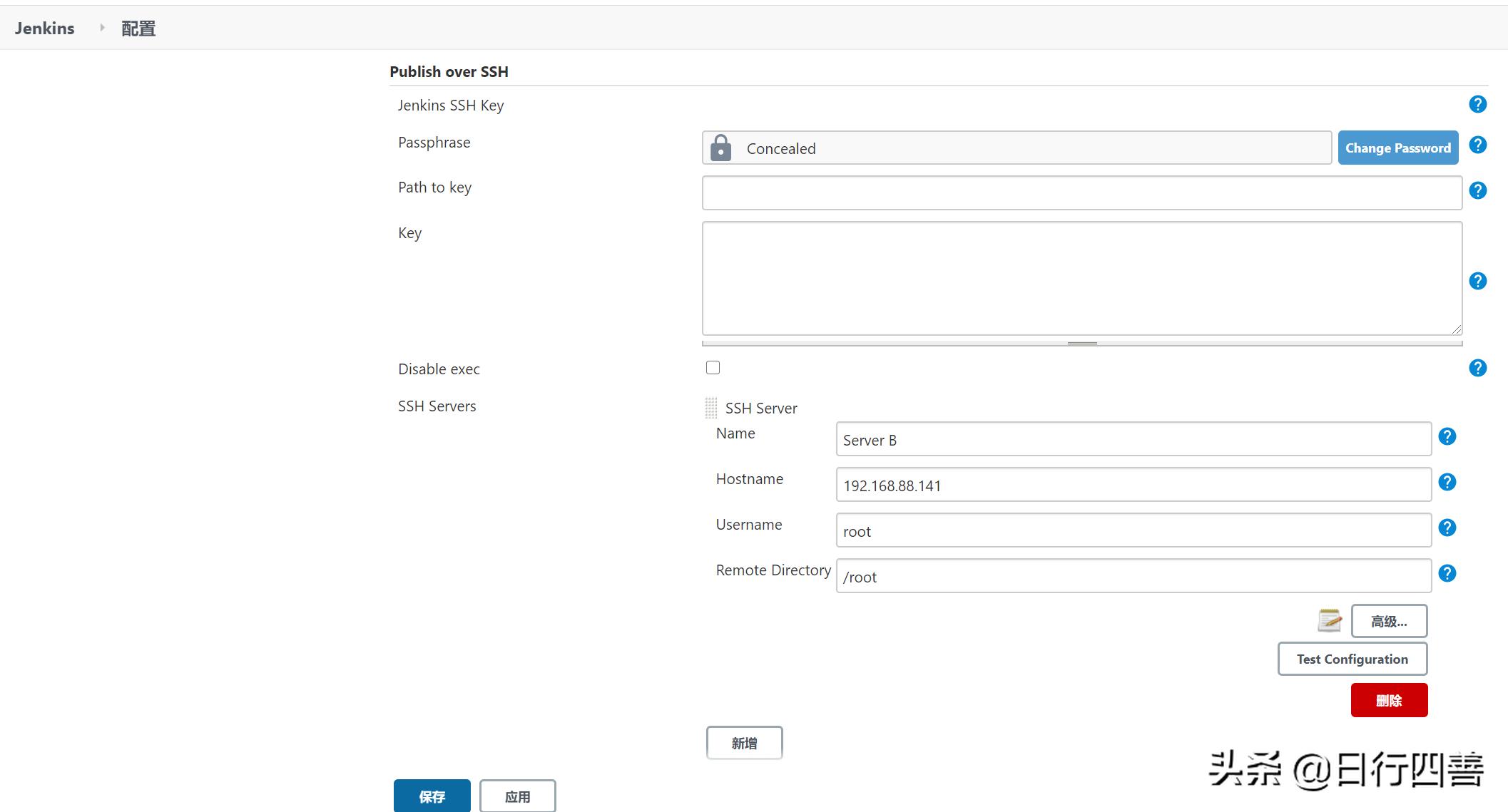1508x812 pixels.
Task: Expand advanced settings with 高级 button
Action: [1388, 621]
